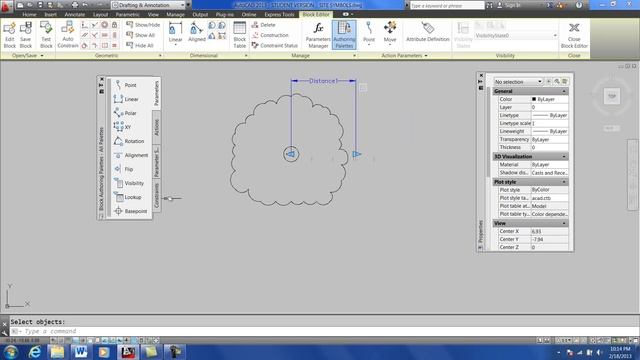Open Constraint Status display

point(275,45)
